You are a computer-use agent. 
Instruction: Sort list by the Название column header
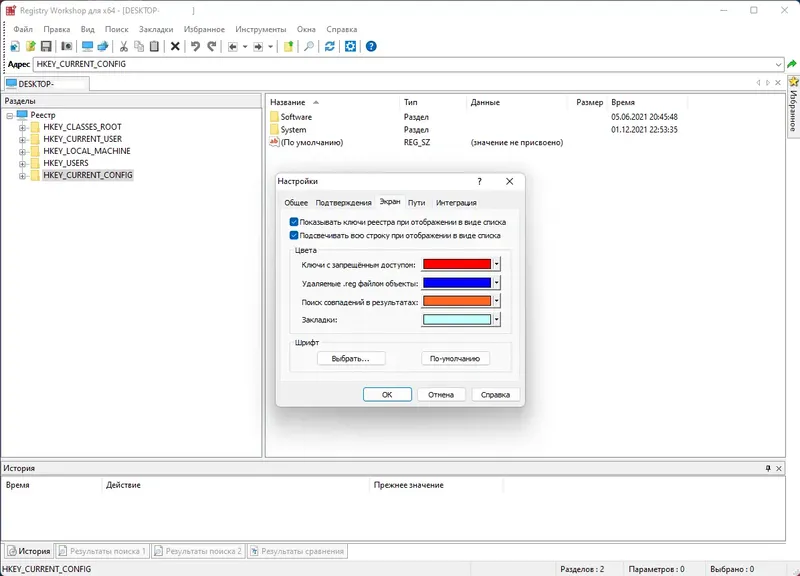[x=287, y=102]
